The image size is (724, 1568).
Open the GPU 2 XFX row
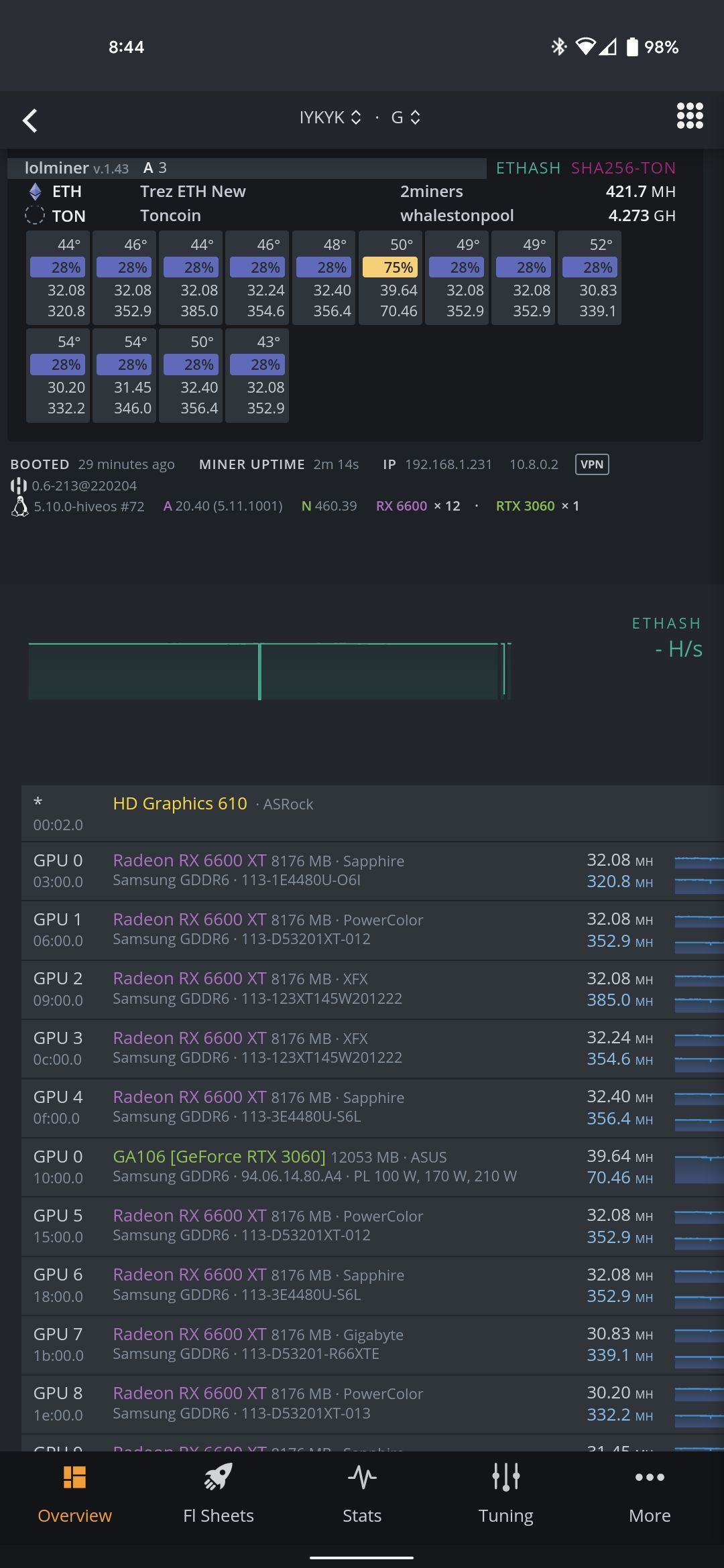[x=373, y=989]
